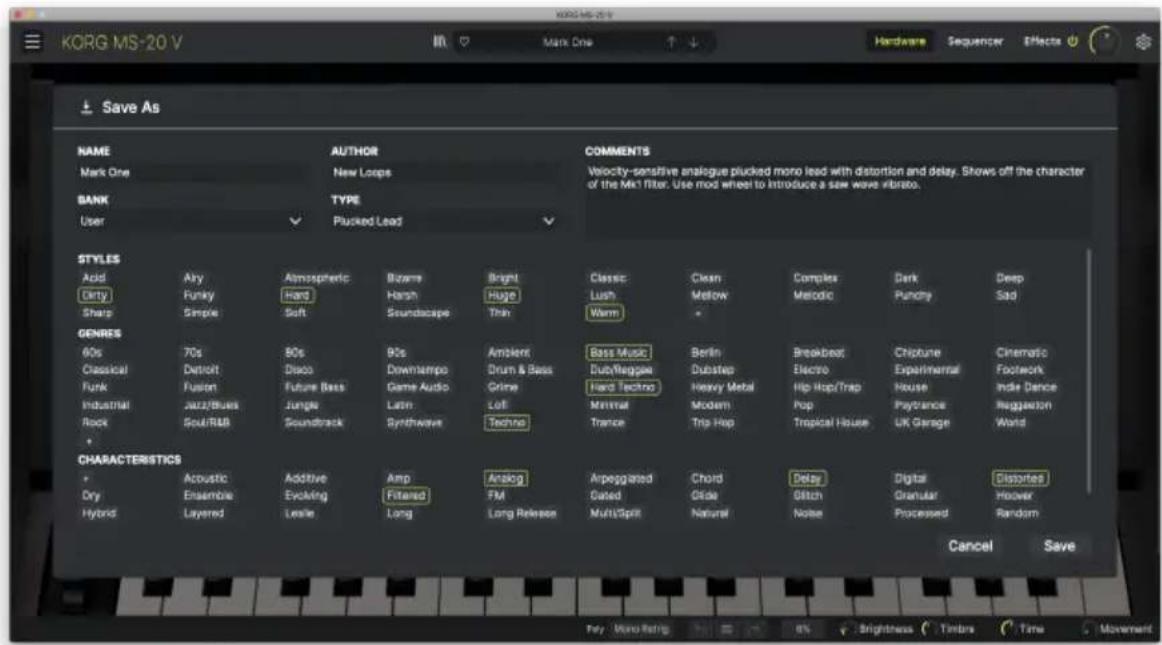Enable the Arpeggiated characteristic tag
Viewport: 1162px width, 645px height.
621,479
